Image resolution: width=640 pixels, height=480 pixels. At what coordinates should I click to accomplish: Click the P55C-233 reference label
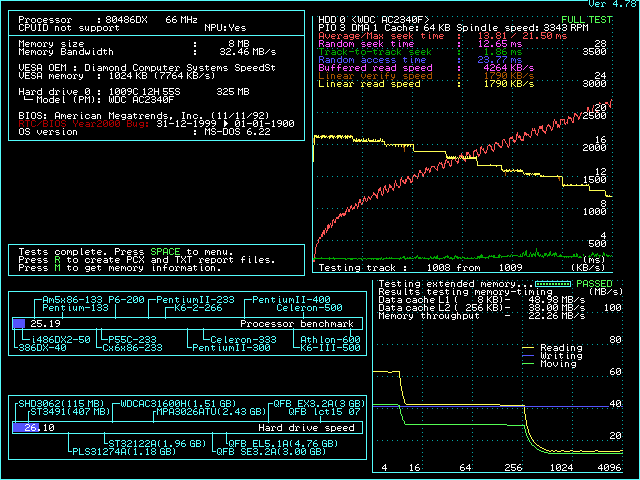(x=132, y=340)
